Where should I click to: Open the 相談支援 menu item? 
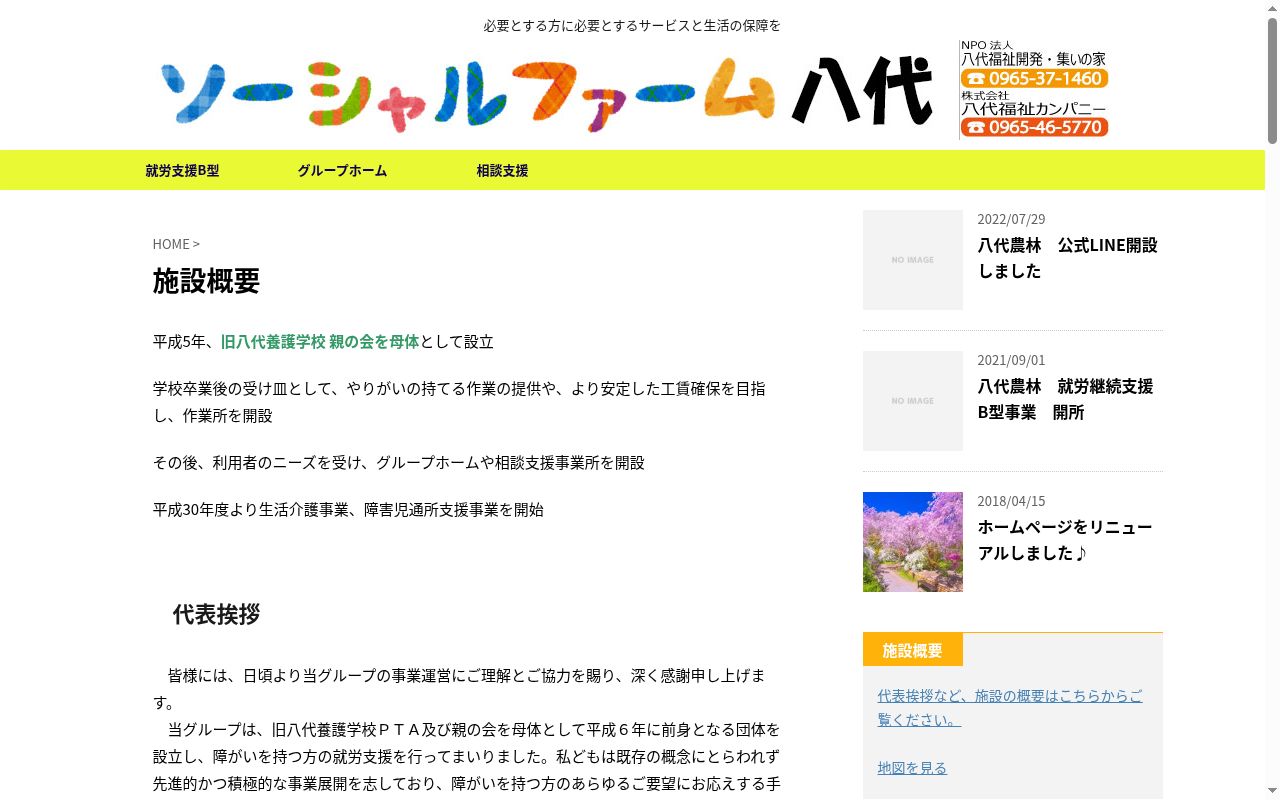point(502,170)
